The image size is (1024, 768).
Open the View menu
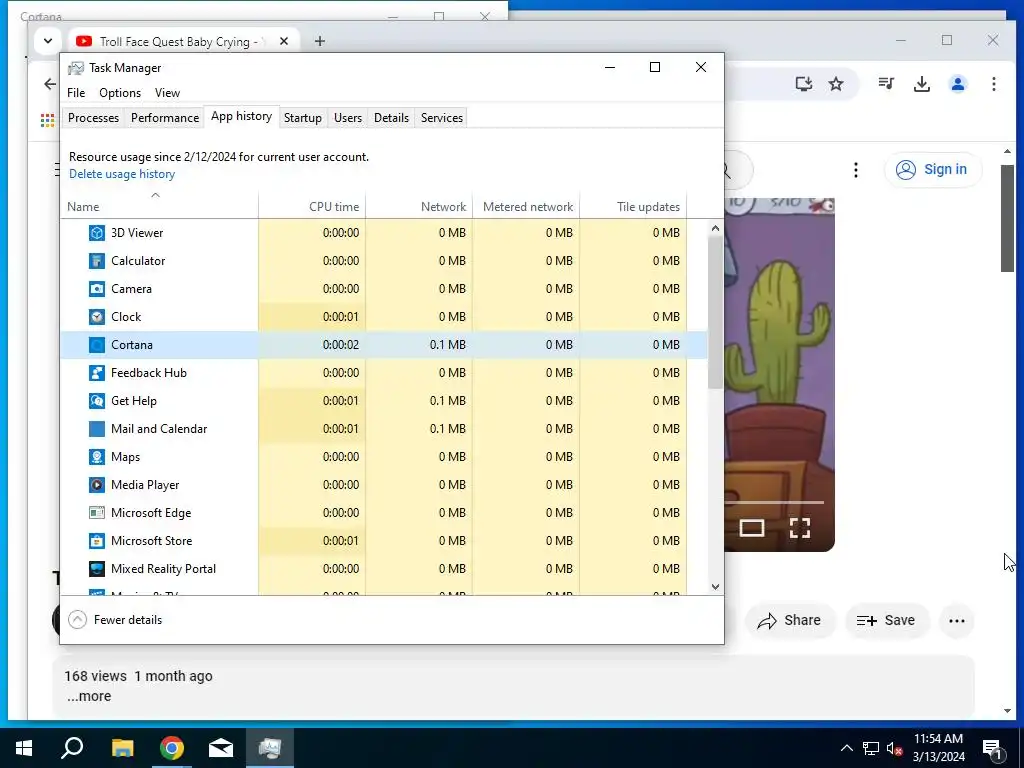(x=167, y=93)
